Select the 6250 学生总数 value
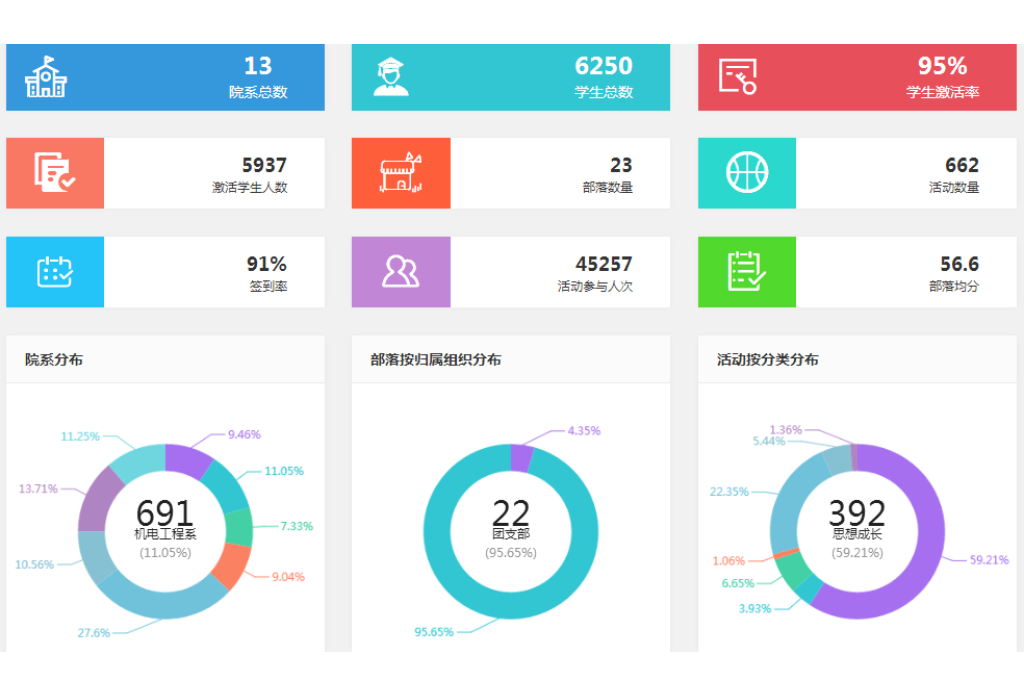The image size is (1024, 680). point(603,65)
